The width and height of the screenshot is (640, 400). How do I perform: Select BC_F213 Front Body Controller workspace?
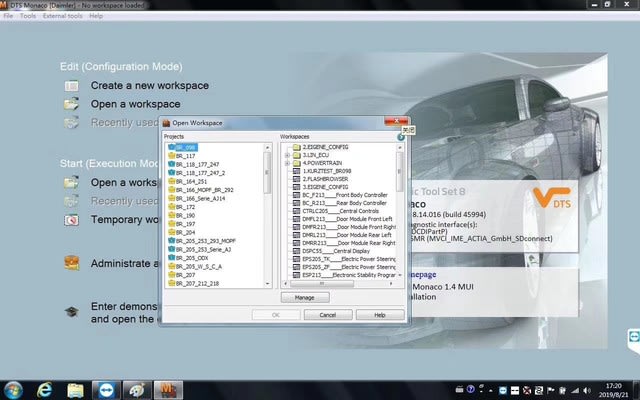point(340,195)
